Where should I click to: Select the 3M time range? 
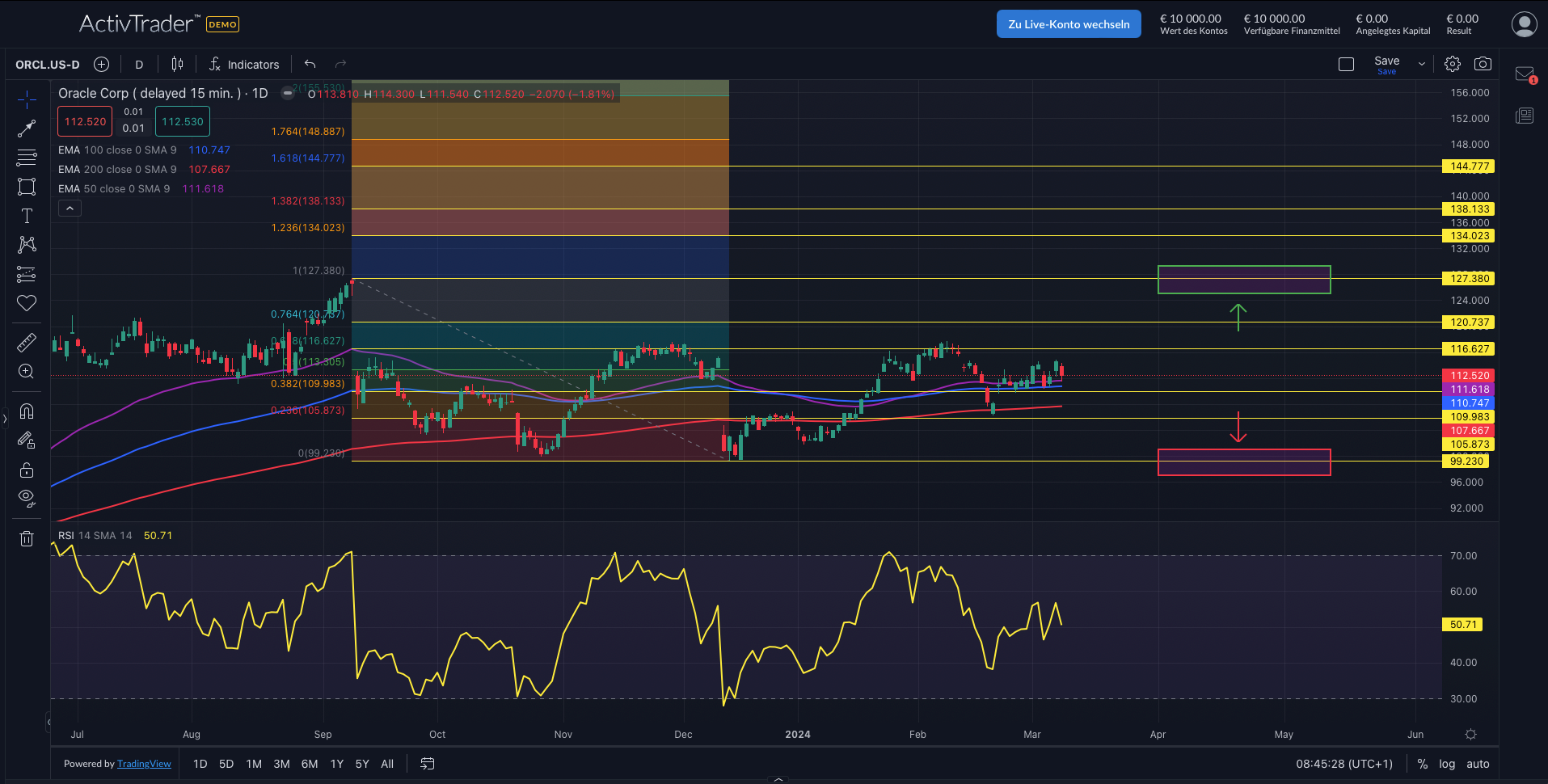tap(281, 764)
